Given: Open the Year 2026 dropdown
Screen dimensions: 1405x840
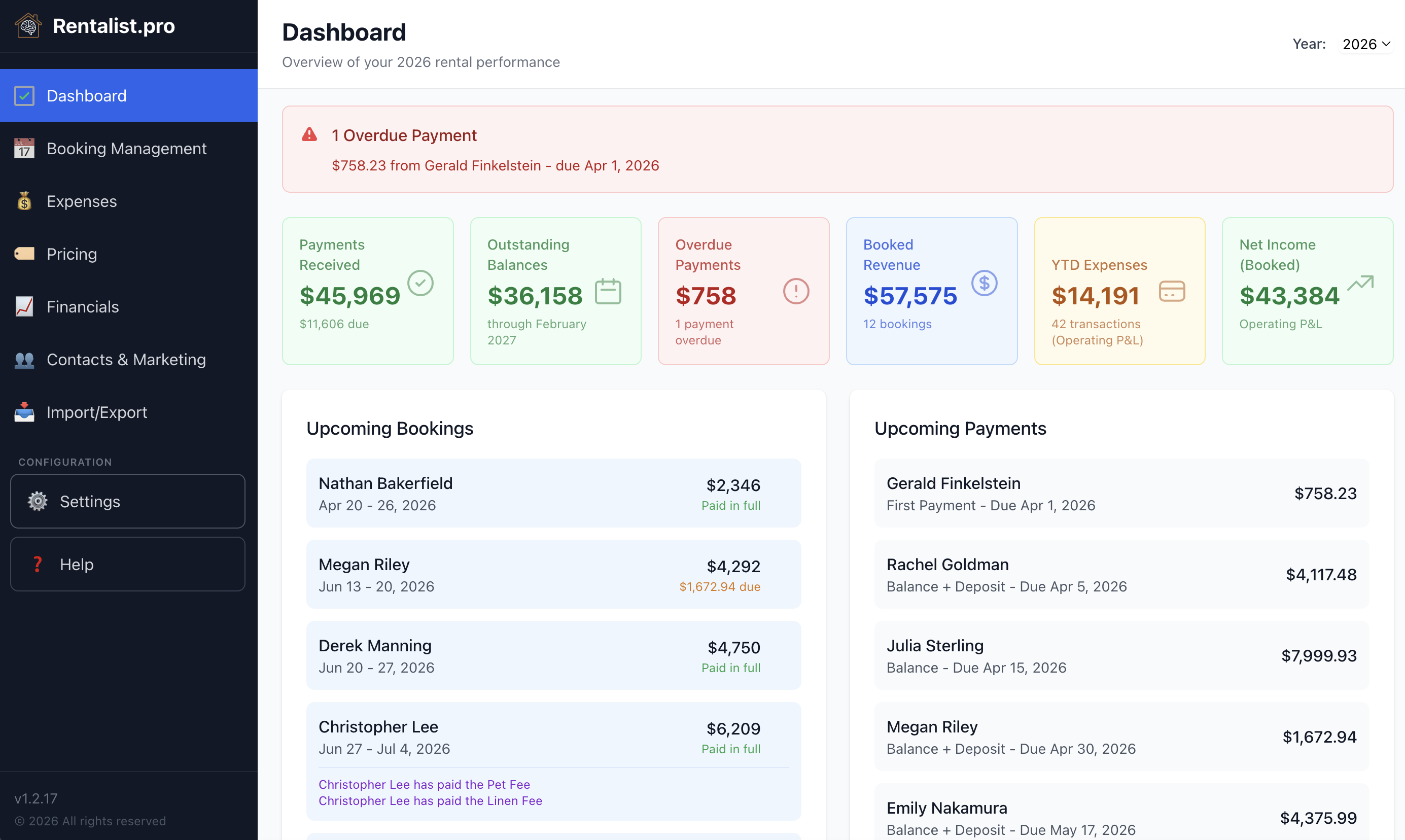Looking at the screenshot, I should [1366, 44].
